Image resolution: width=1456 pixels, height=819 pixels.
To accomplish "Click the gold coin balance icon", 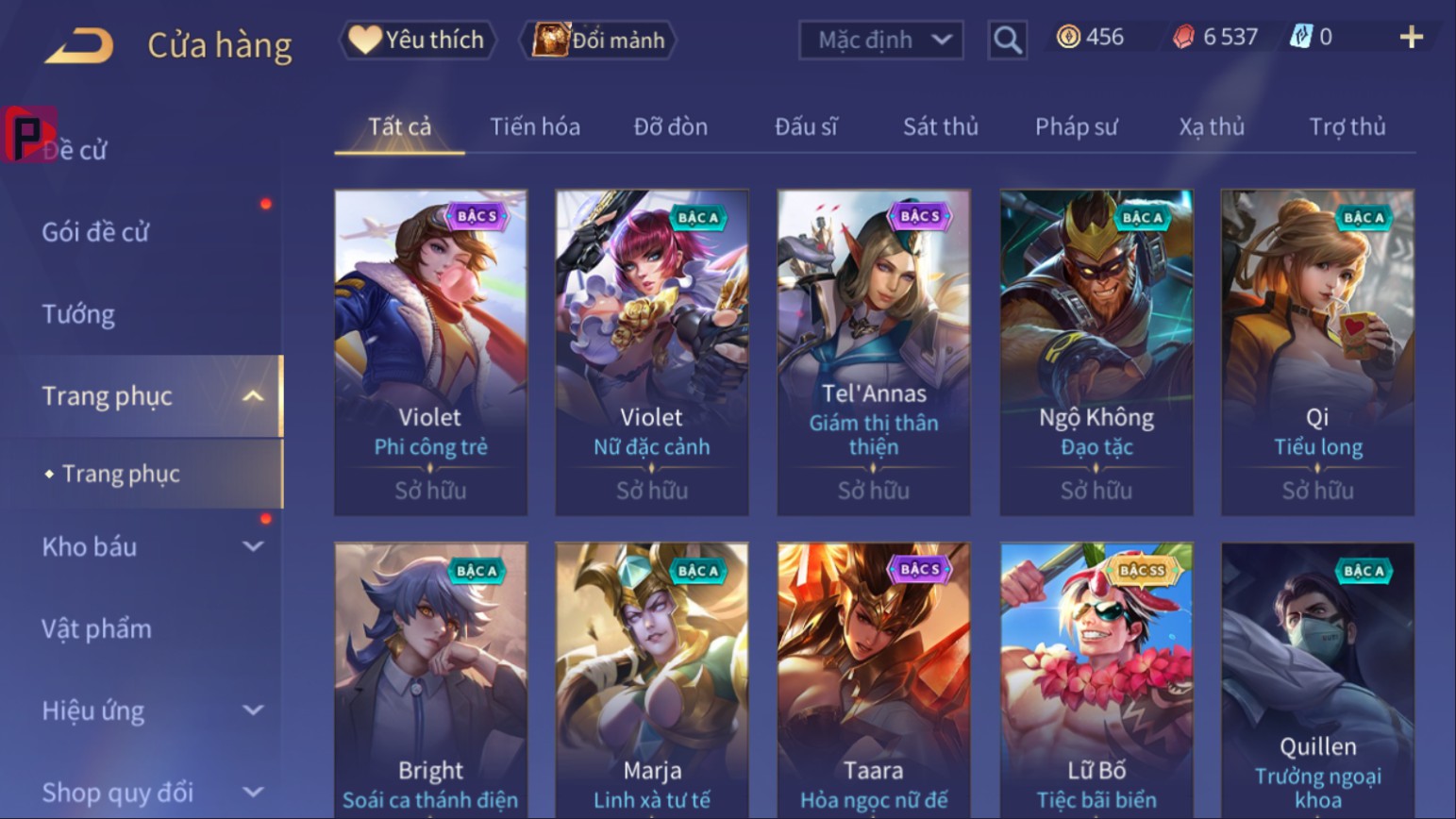I will pos(1068,37).
